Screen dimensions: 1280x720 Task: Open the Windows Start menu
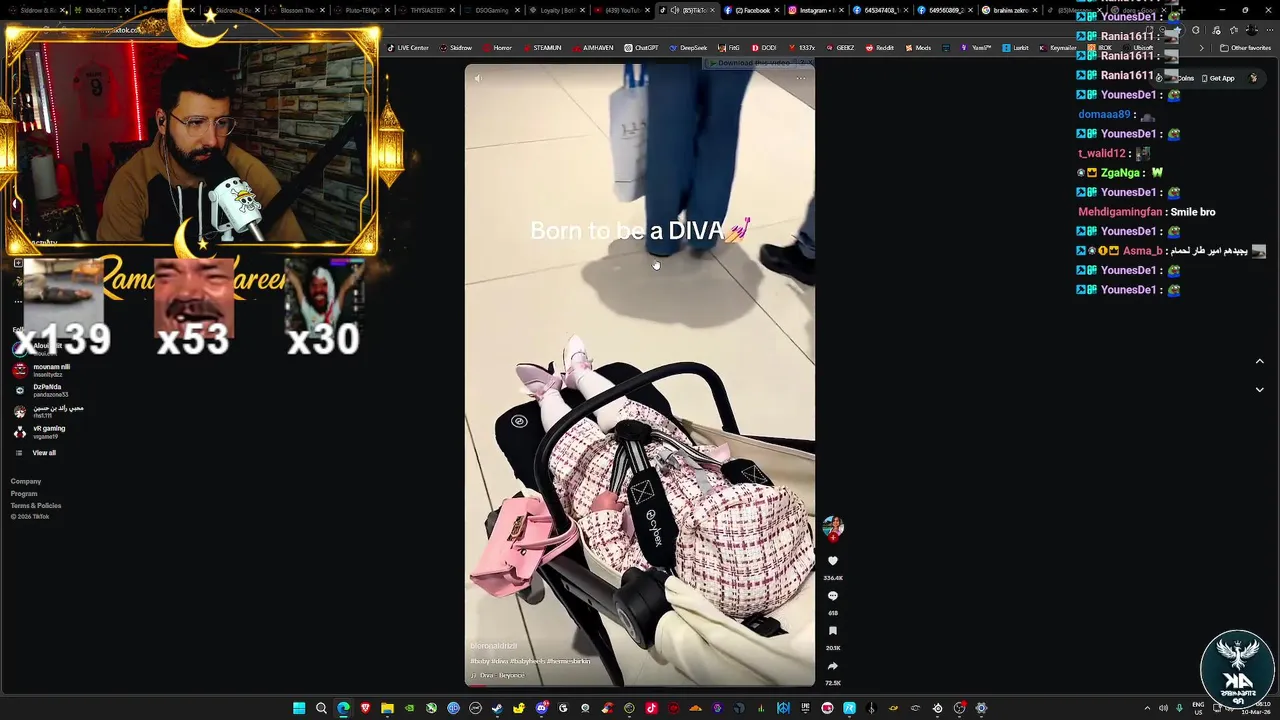click(299, 708)
